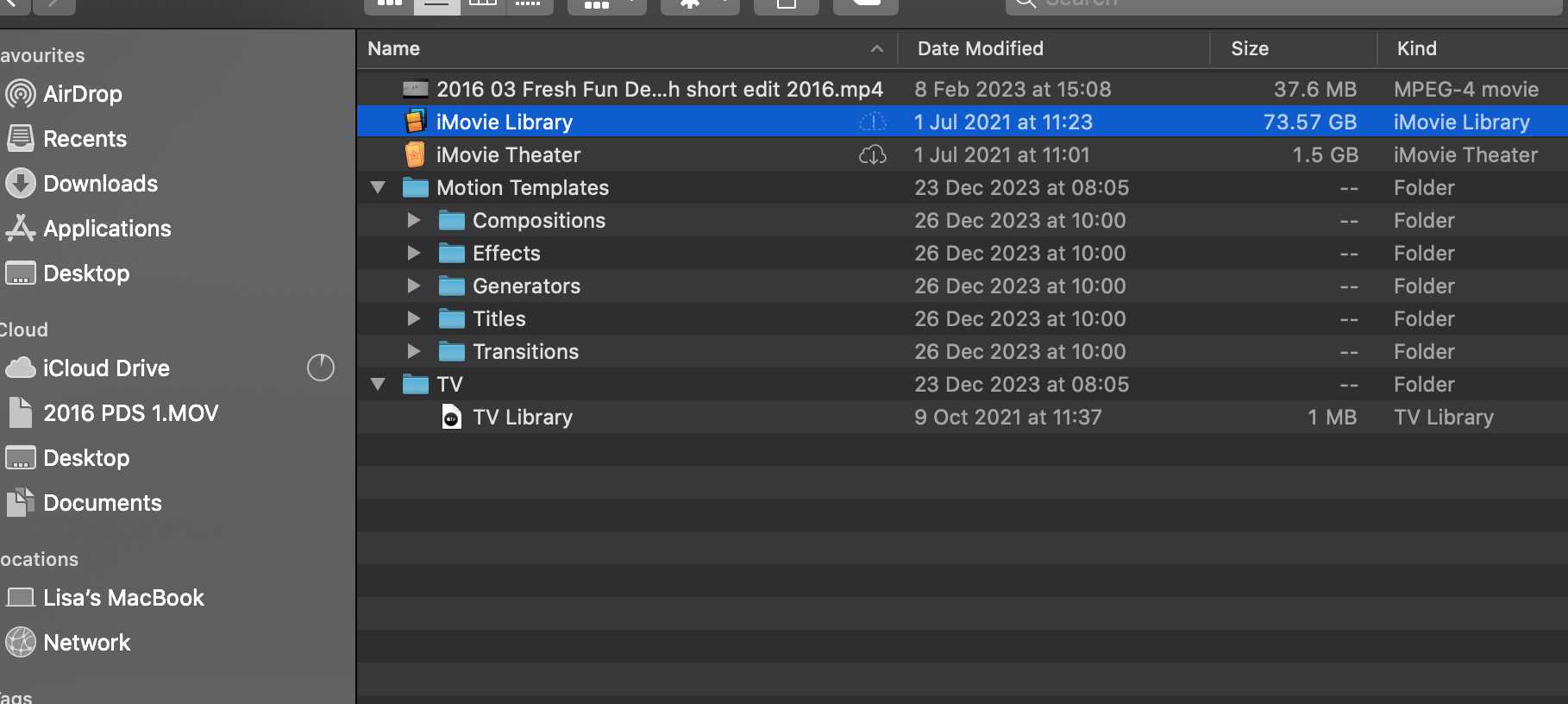Viewport: 1568px width, 704px height.
Task: Click 'Folder' kind in the Titles row
Action: tap(1424, 318)
